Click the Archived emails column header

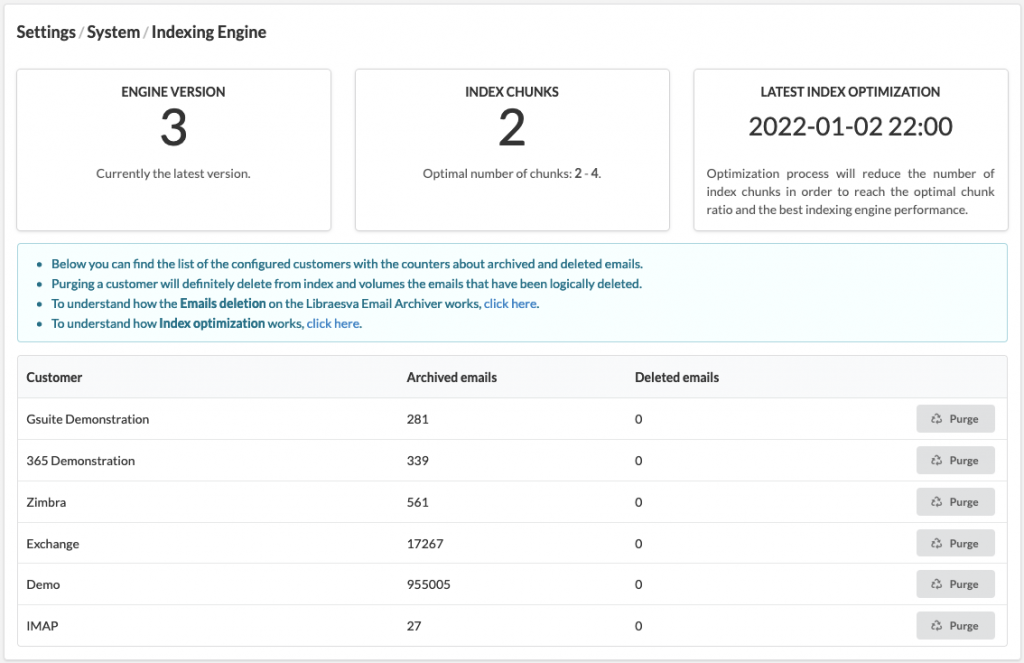pos(451,378)
